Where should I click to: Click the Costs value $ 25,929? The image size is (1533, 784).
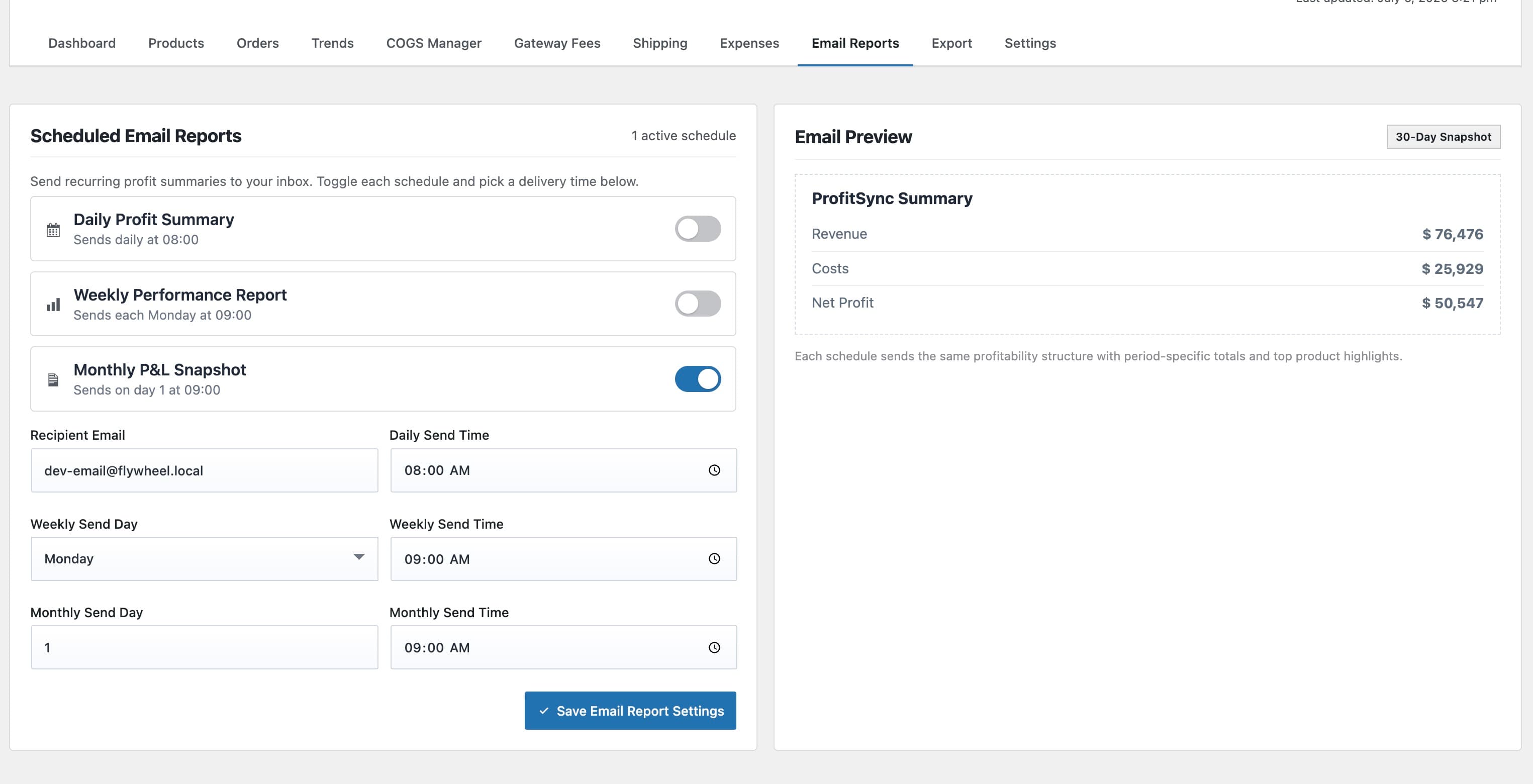click(x=1452, y=268)
